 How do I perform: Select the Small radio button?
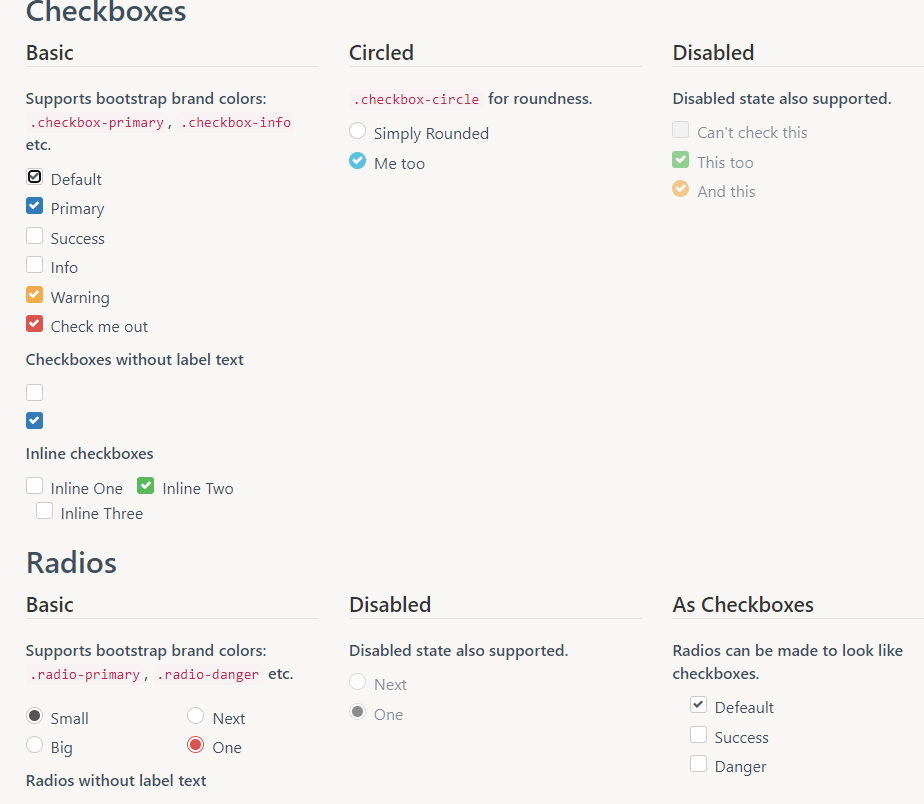pyautogui.click(x=35, y=716)
